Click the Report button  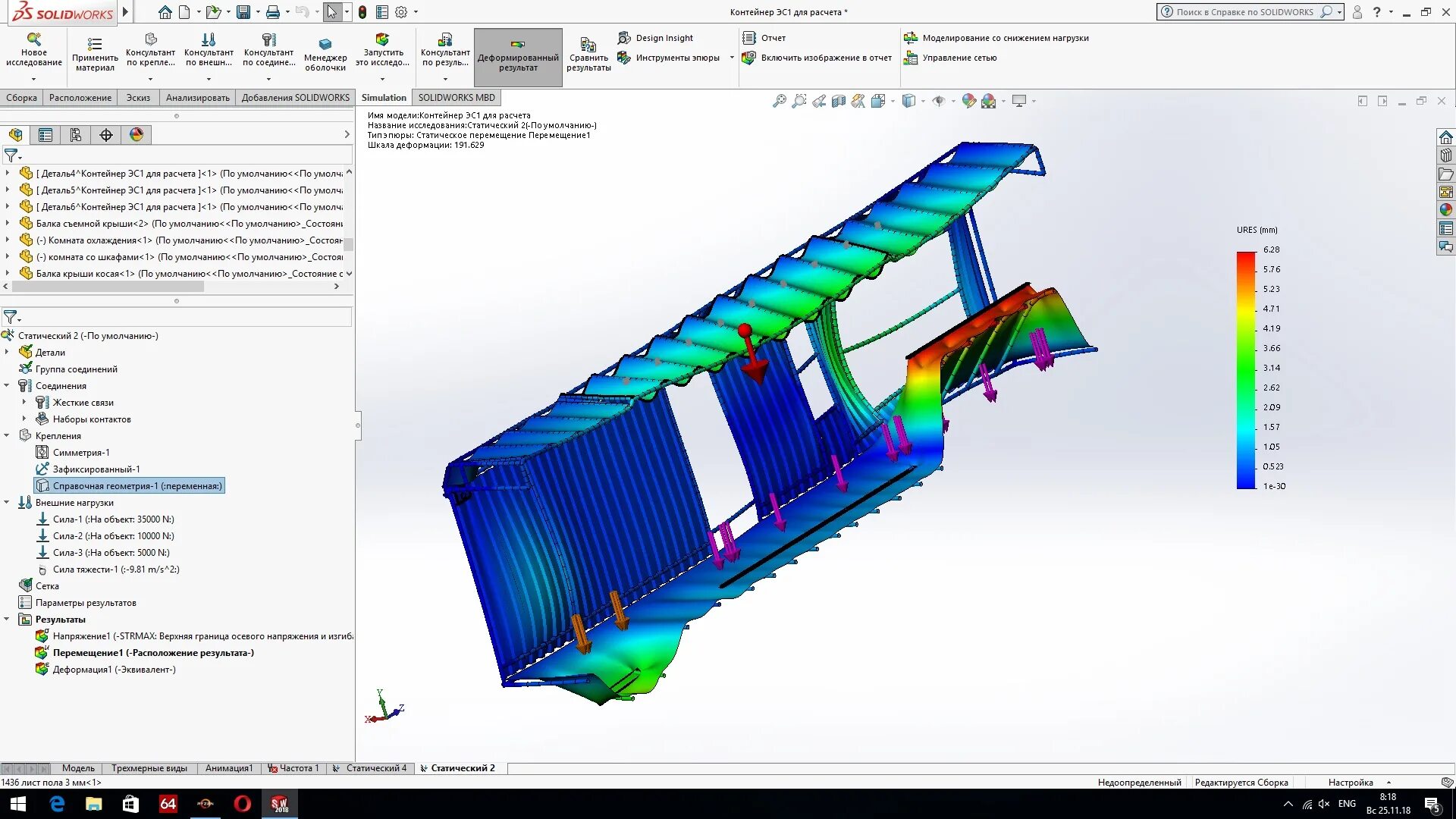764,38
